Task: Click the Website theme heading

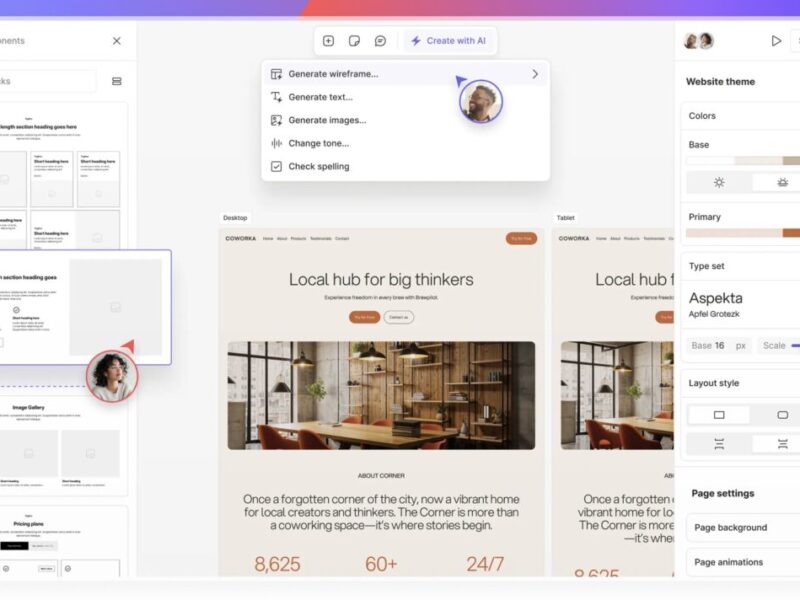Action: [x=720, y=82]
